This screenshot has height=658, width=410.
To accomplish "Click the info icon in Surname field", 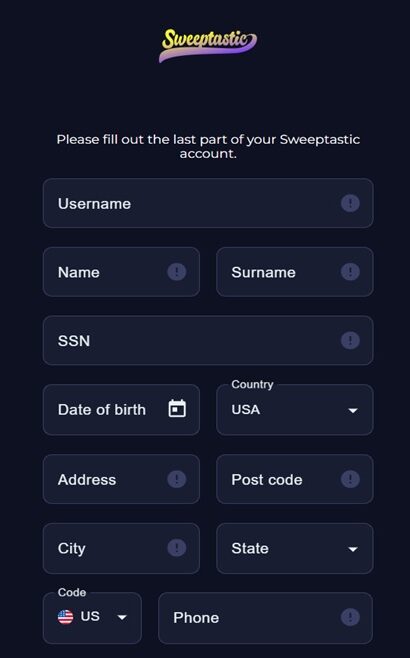I will pos(350,272).
